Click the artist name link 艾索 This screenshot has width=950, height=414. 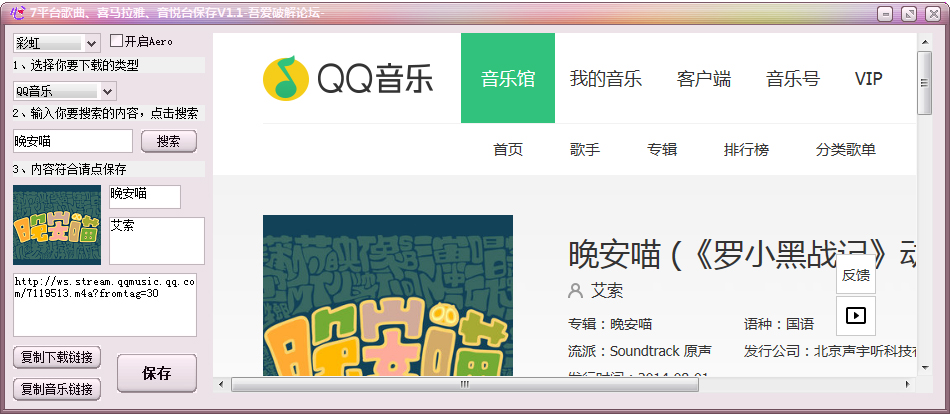pos(606,291)
